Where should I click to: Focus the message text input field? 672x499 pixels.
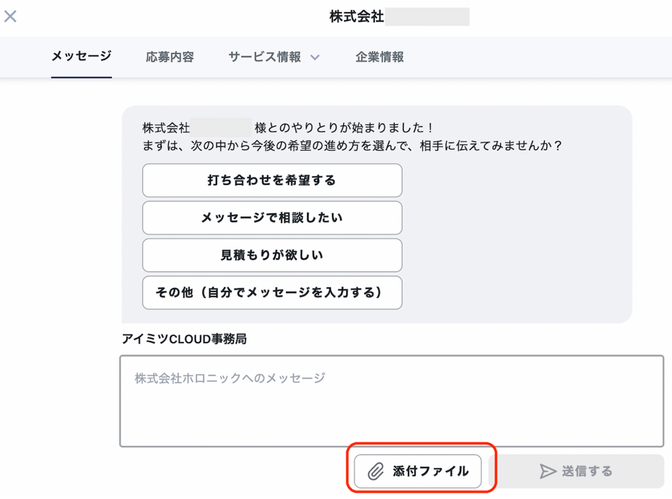point(391,410)
